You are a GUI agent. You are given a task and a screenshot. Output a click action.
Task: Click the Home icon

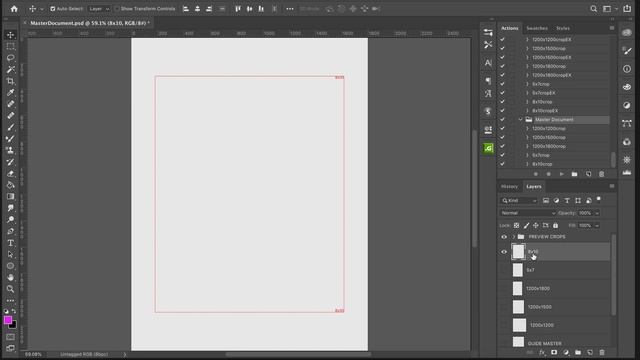[14, 9]
